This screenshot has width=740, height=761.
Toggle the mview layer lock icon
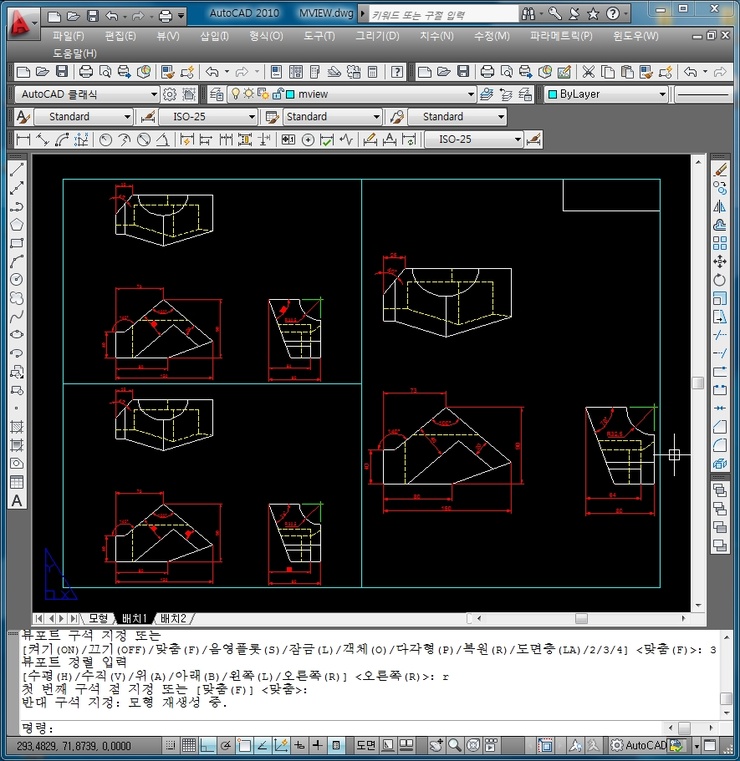point(277,94)
